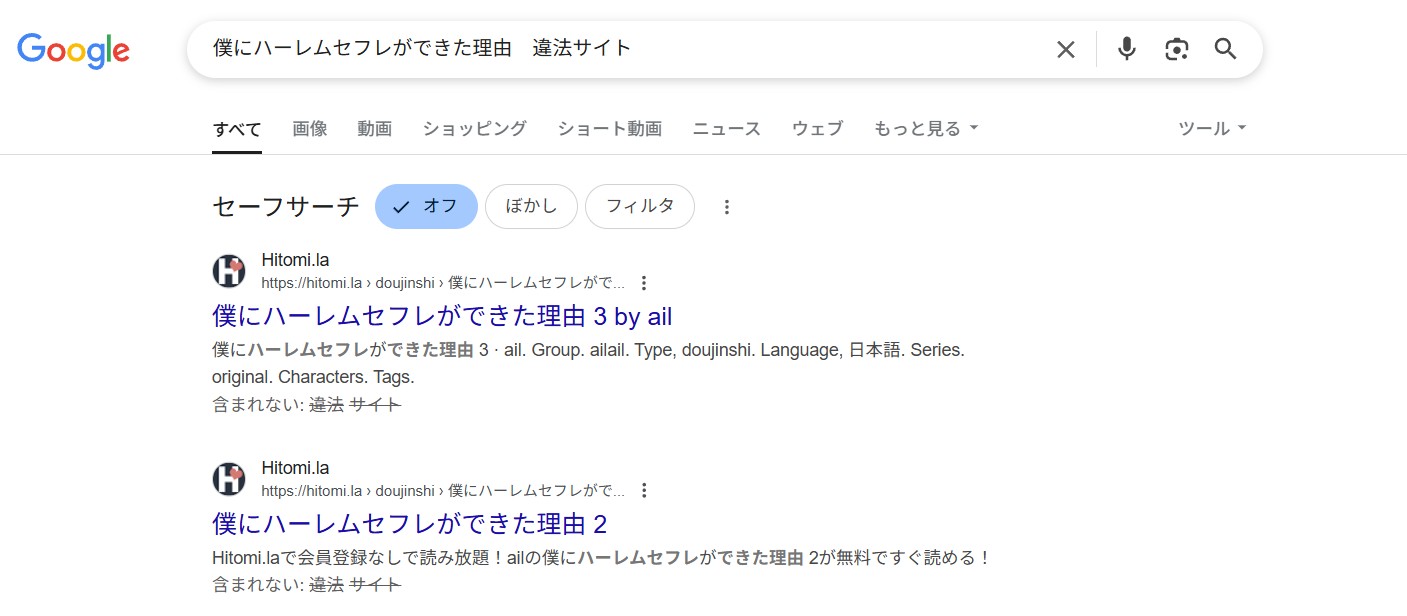Open the result titled 僕にハーレムセフレができた理由 2
1407x616 pixels.
[409, 524]
